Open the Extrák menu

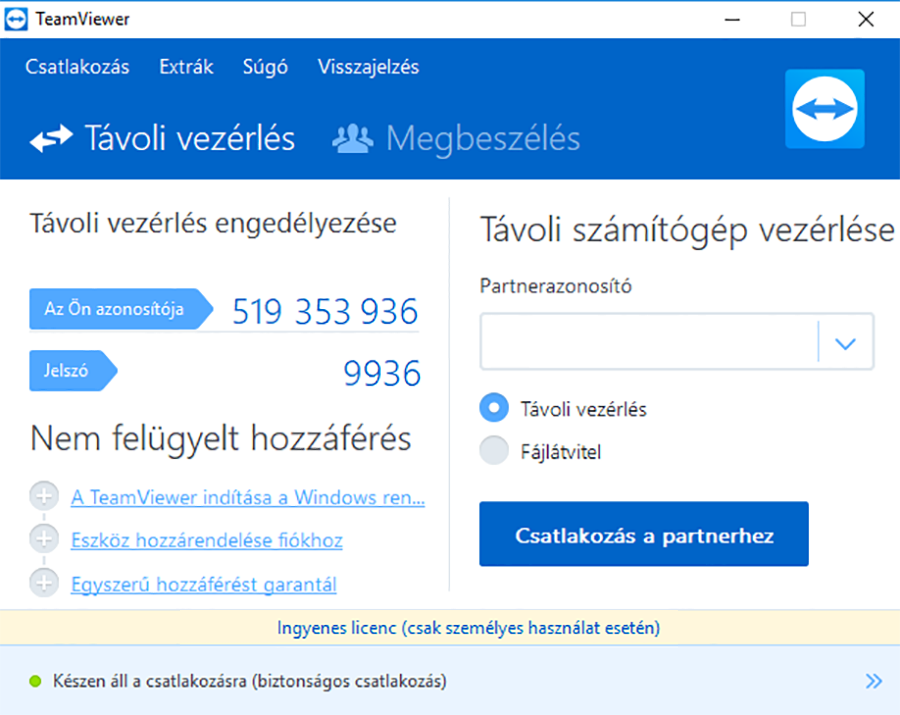(187, 67)
